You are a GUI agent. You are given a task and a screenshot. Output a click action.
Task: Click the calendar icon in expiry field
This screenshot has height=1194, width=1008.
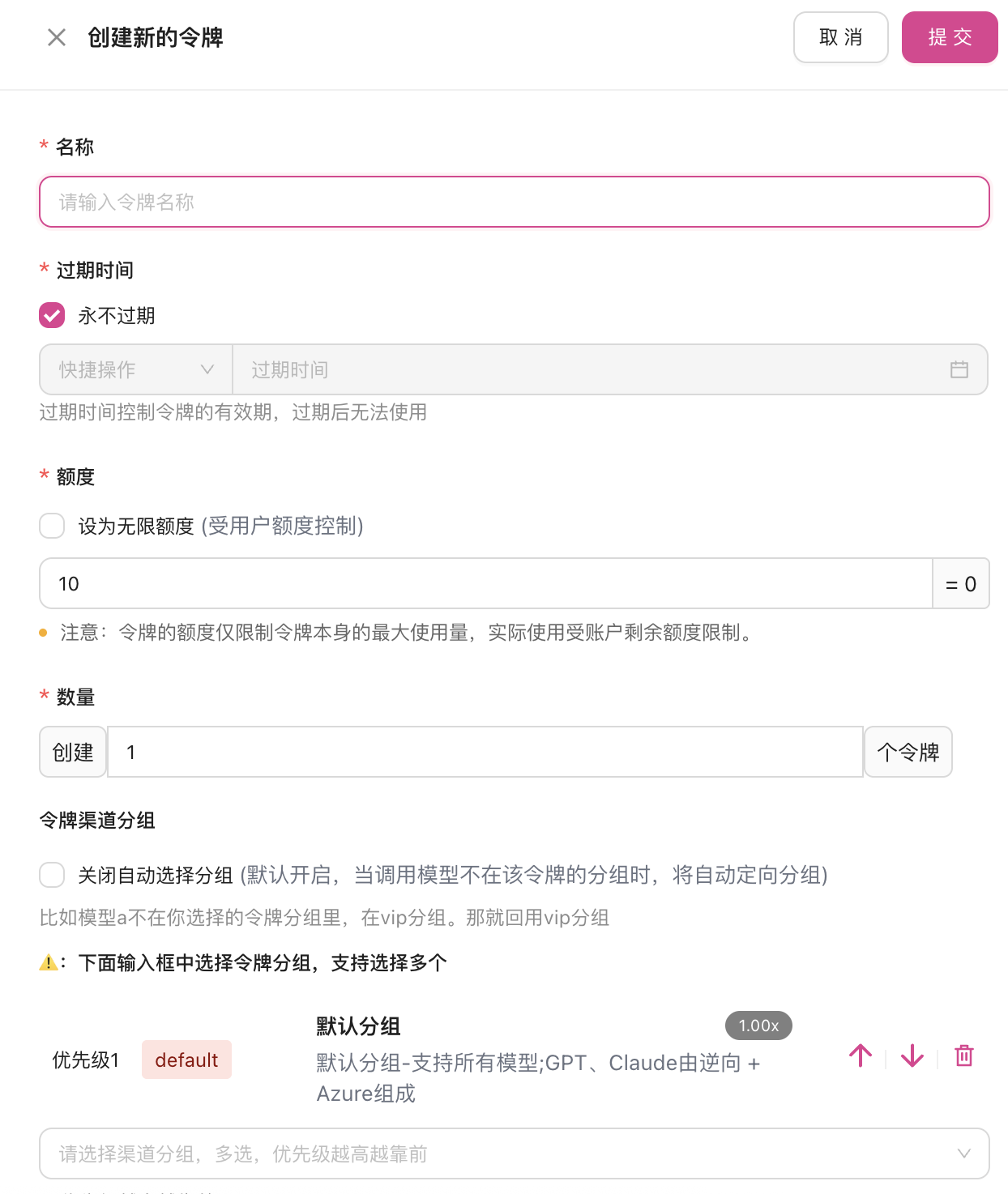coord(959,369)
